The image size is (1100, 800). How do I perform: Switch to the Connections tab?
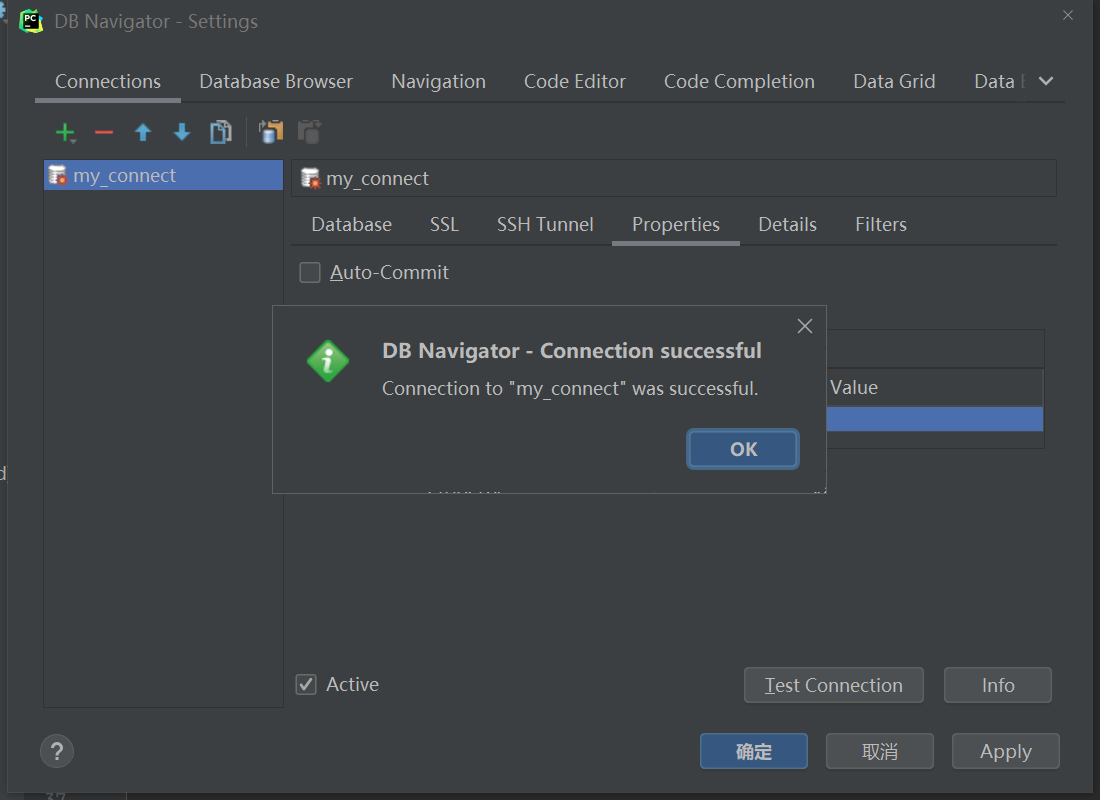pyautogui.click(x=108, y=82)
